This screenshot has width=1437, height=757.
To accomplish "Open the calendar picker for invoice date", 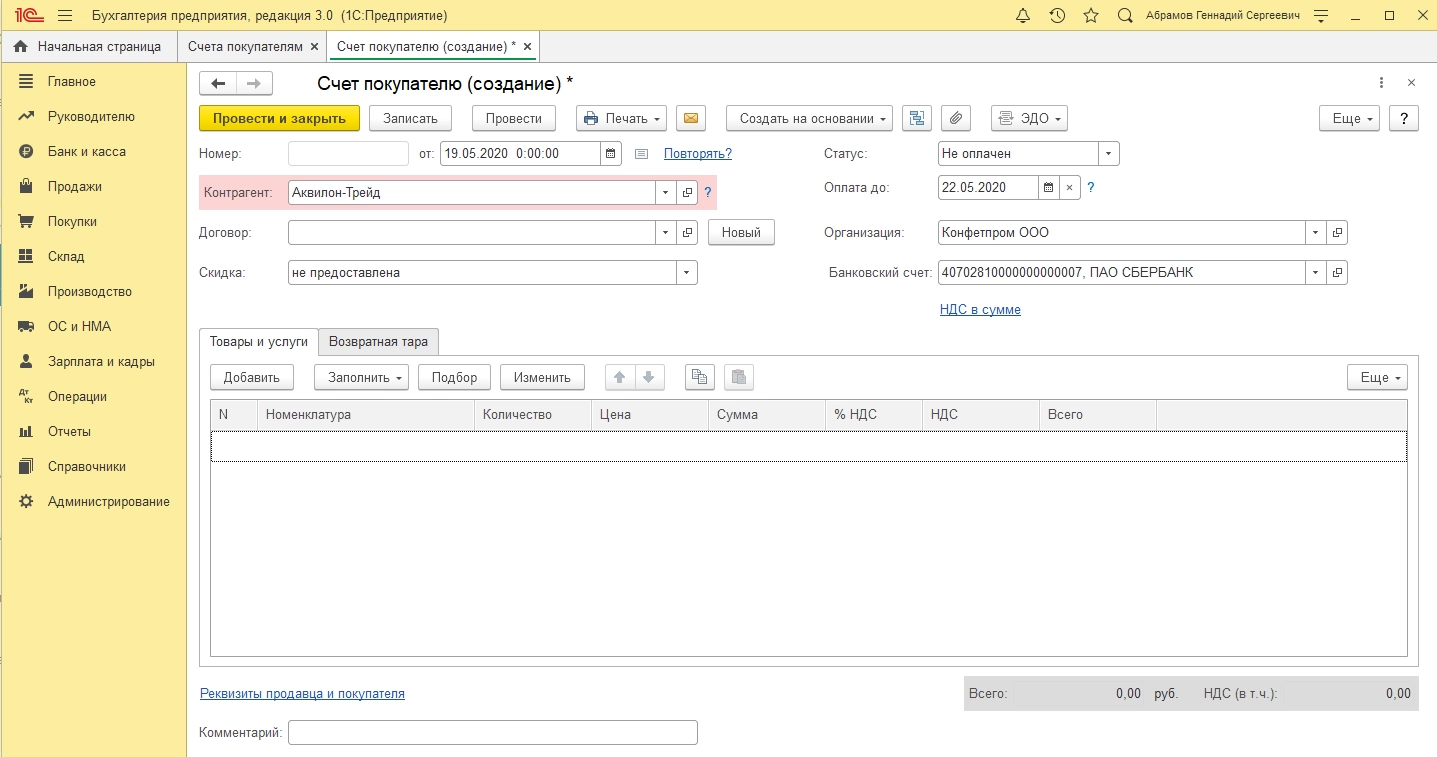I will coord(610,154).
